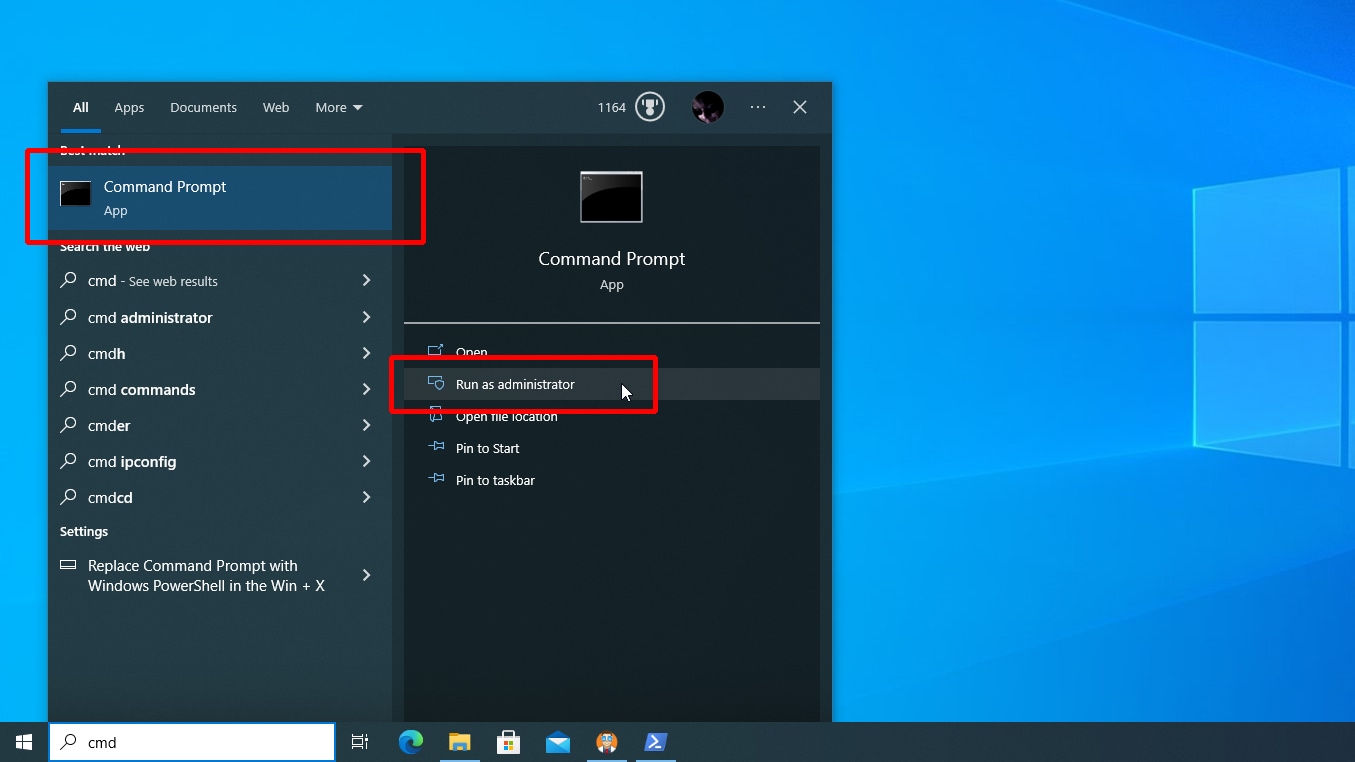Open the cartoon-face app on taskbar
This screenshot has width=1355, height=762.
coord(606,742)
